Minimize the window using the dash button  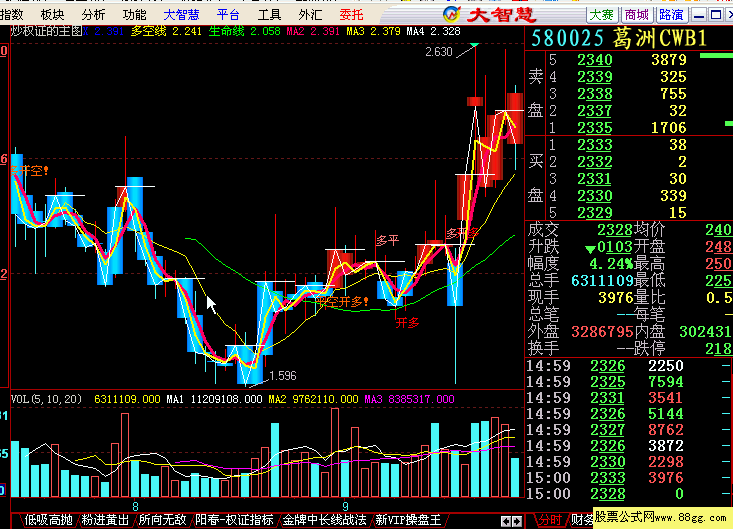(x=699, y=15)
